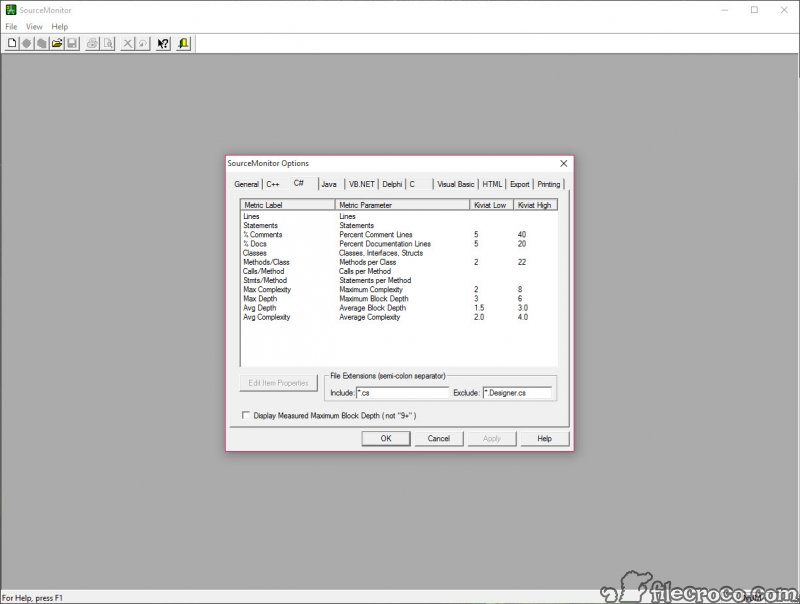This screenshot has height=604, width=800.
Task: Click the context help cursor icon
Action: pos(163,43)
